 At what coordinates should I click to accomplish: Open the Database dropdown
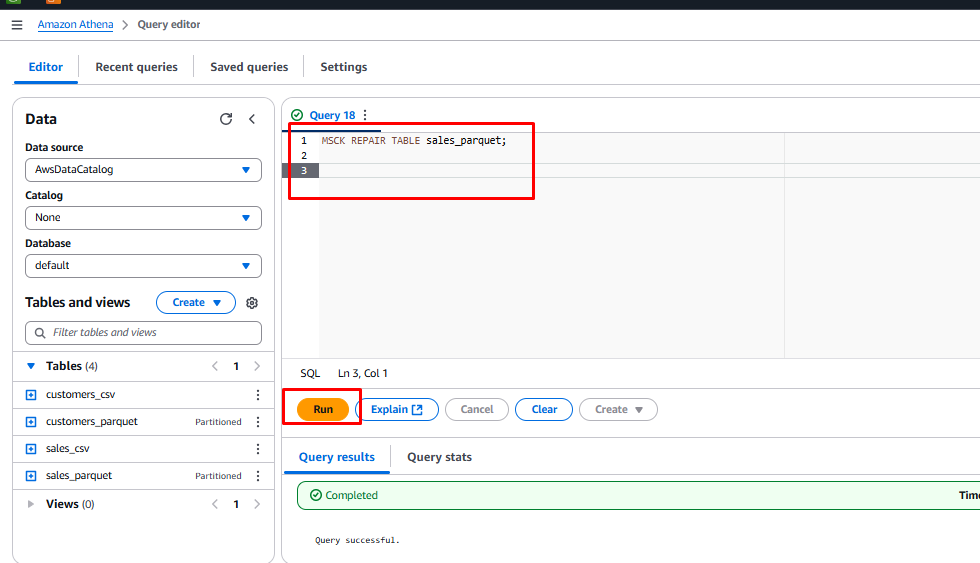click(x=143, y=266)
